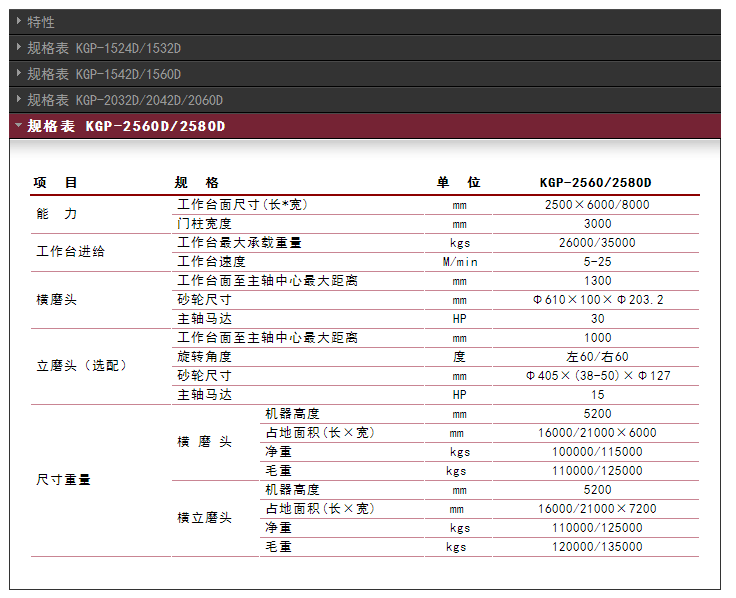Screen dimensions: 736x598
Task: Click 工作台面尺寸(长*宽) row label
Action: [x=242, y=205]
